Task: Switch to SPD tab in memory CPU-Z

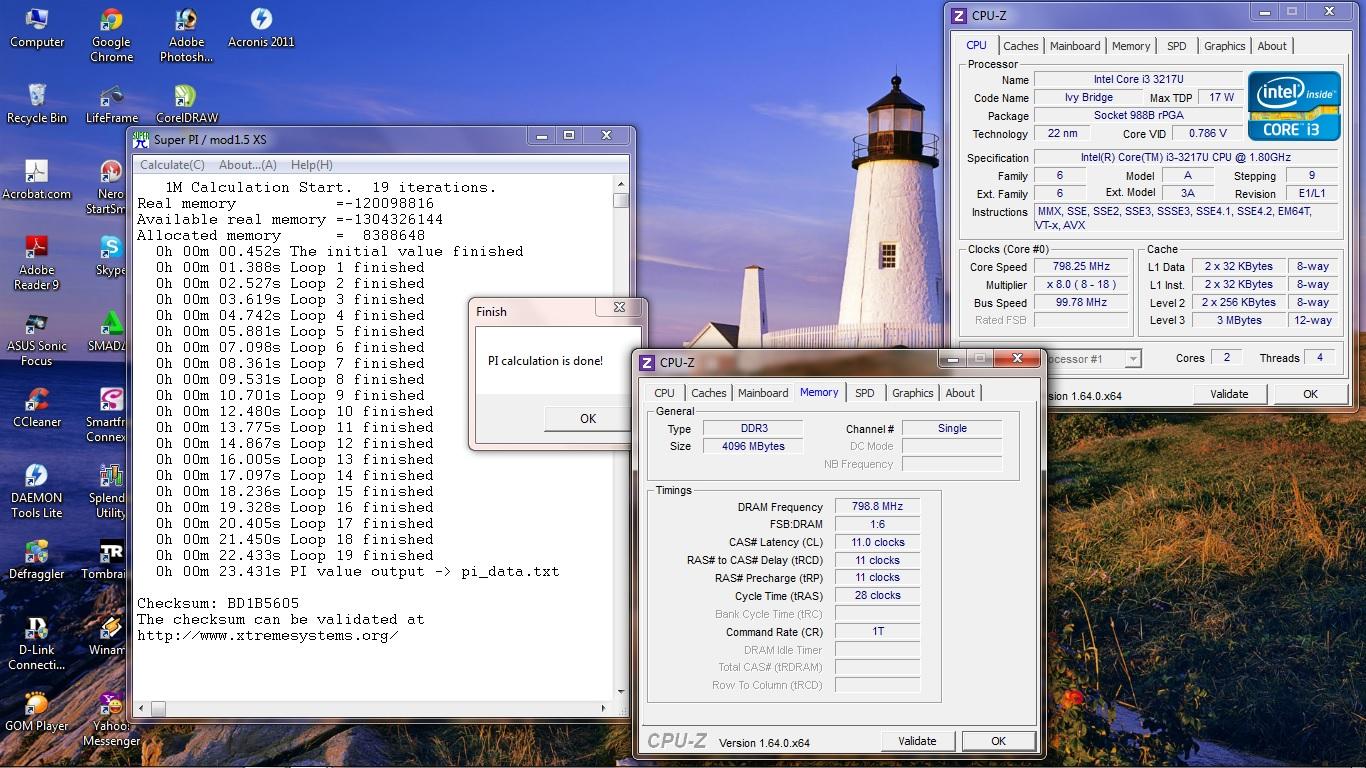Action: (x=865, y=393)
